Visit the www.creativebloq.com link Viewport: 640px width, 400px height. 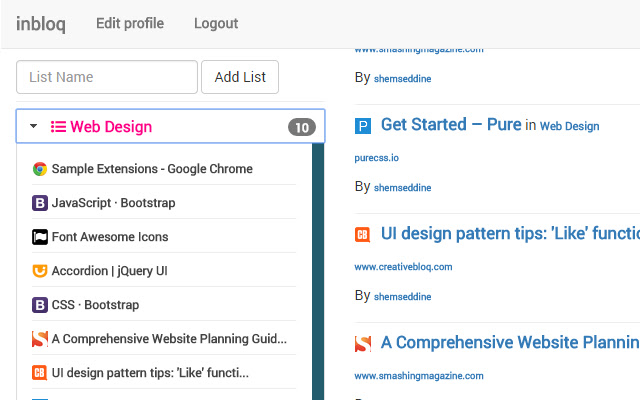403,267
